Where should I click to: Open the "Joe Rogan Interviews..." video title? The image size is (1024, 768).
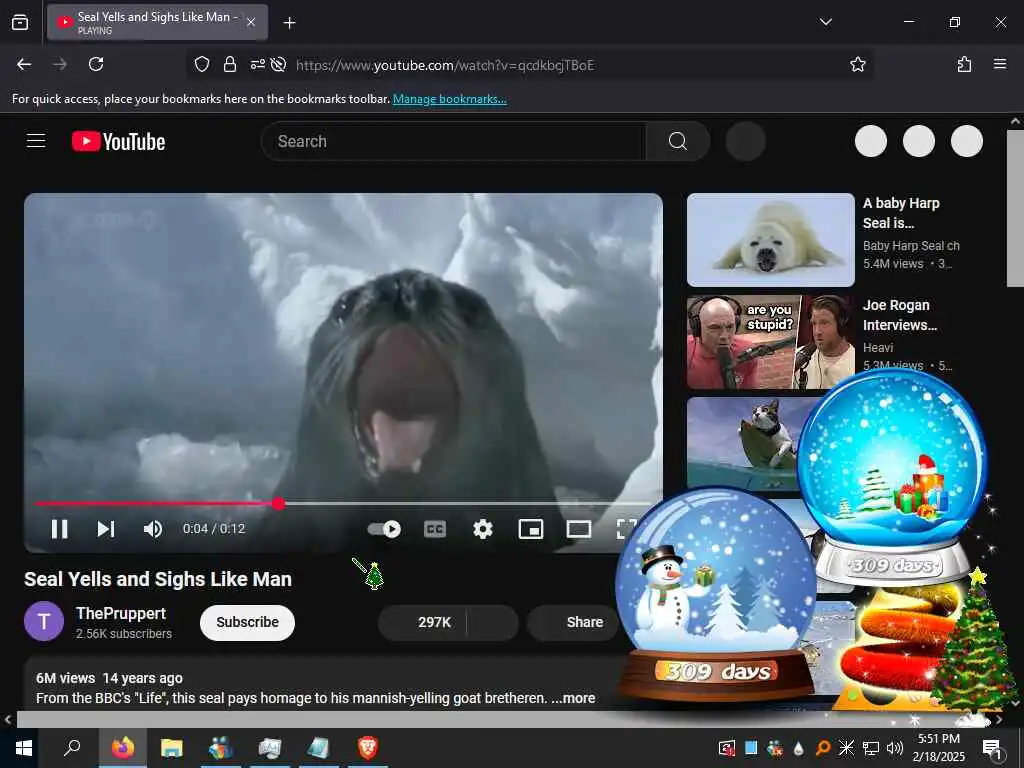point(900,315)
